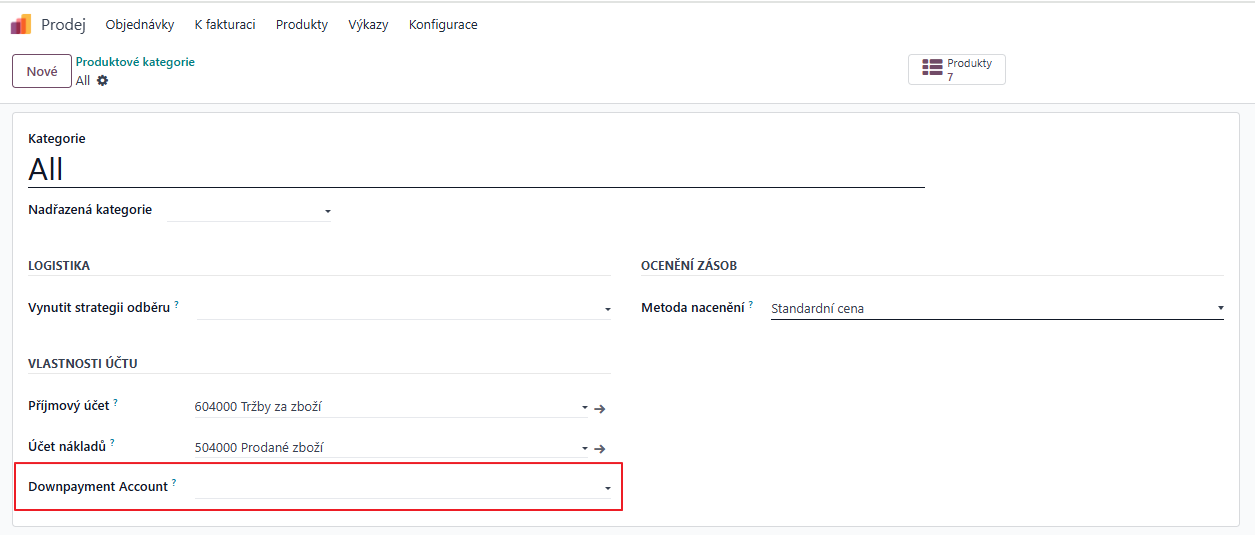
Task: Click the Příjmový účet field 604000
Action: [x=385, y=407]
